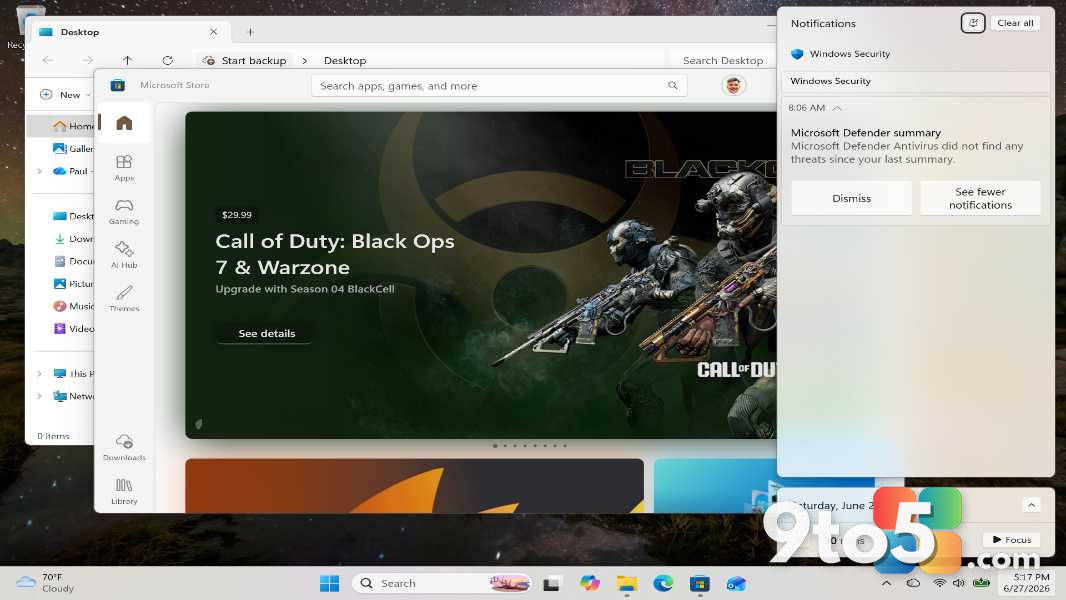Open Videos folder in File Explorer navigation
Image resolution: width=1066 pixels, height=600 pixels.
71,328
